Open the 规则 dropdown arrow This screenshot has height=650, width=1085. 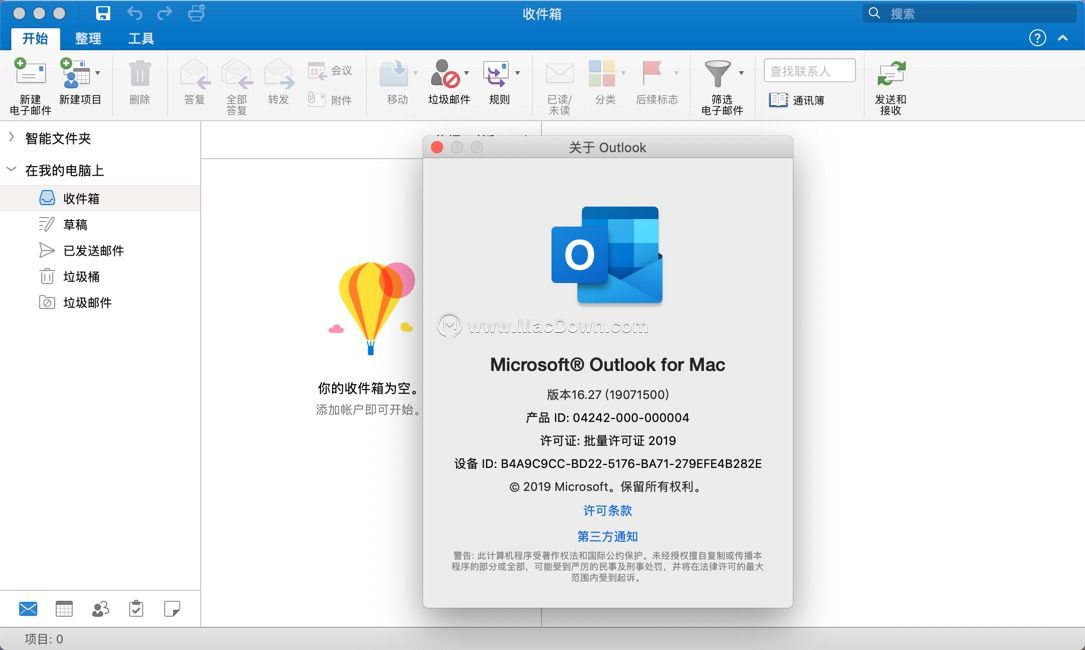(x=518, y=73)
